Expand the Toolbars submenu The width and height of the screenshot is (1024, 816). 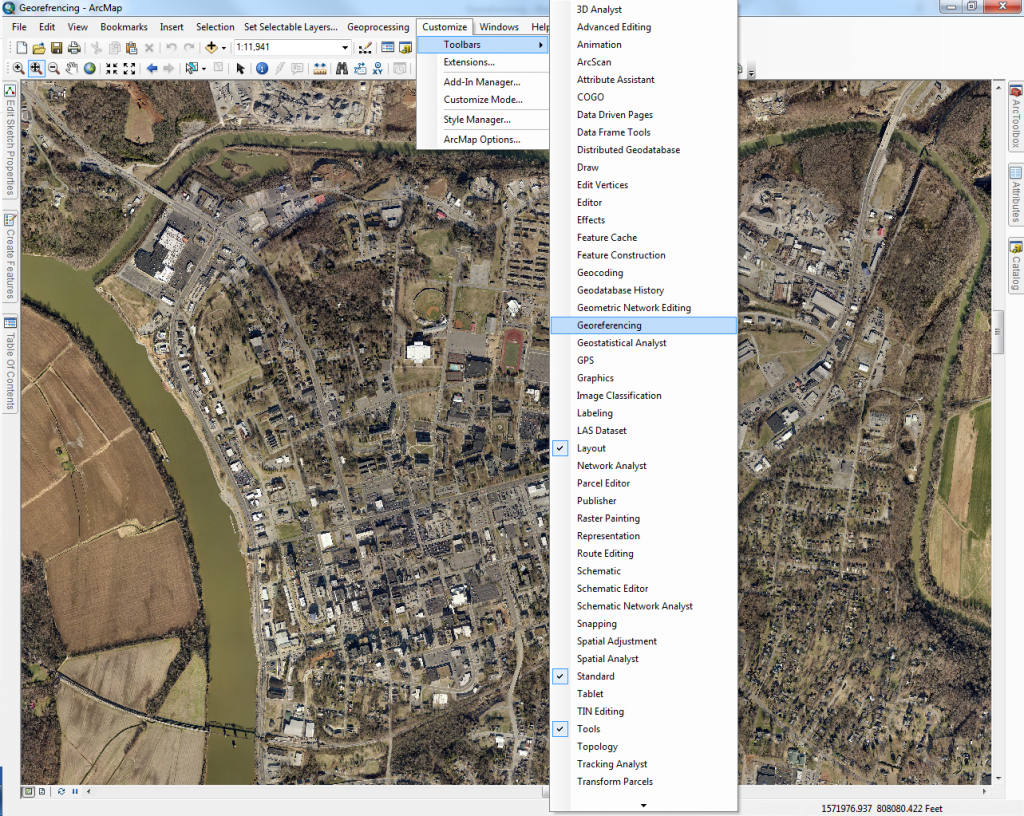[470, 44]
